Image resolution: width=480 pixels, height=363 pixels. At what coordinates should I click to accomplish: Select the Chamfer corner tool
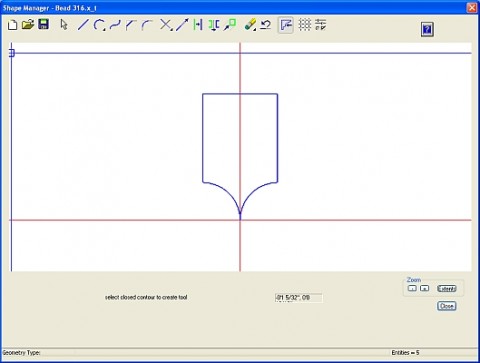tap(131, 25)
